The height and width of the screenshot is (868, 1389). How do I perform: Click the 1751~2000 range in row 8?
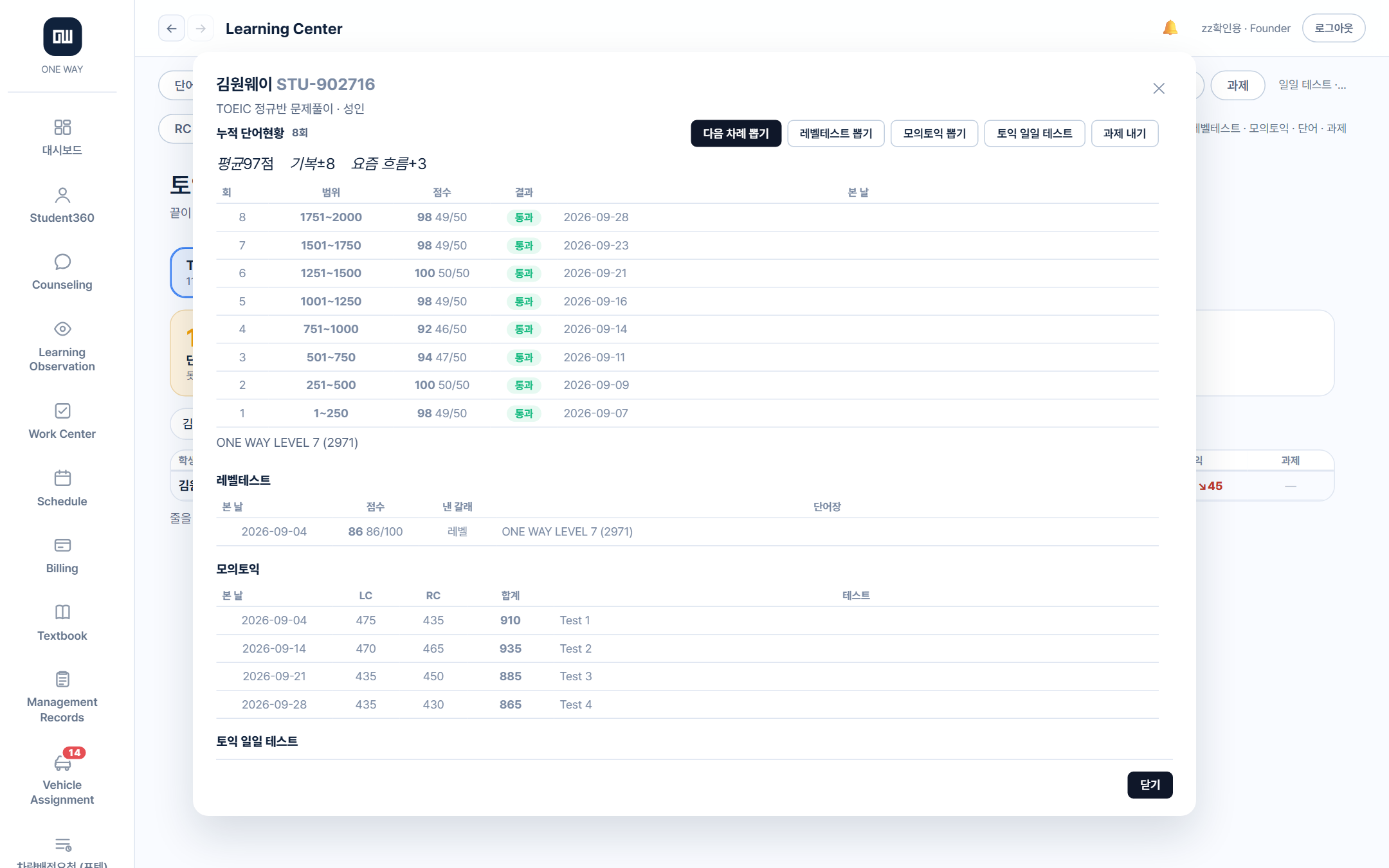(x=331, y=217)
